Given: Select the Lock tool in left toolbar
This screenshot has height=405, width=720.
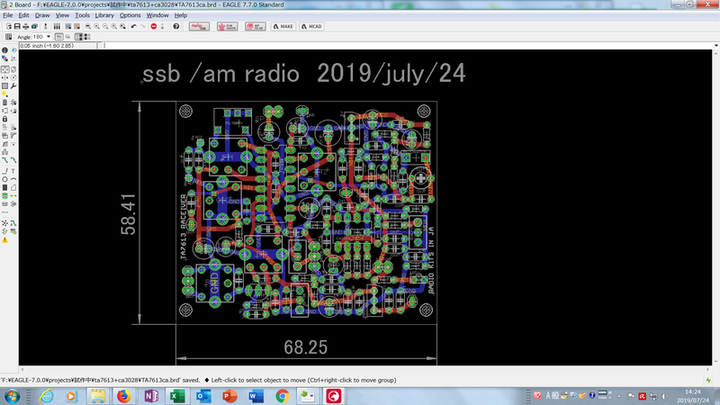Looking at the screenshot, I should coord(4,119).
